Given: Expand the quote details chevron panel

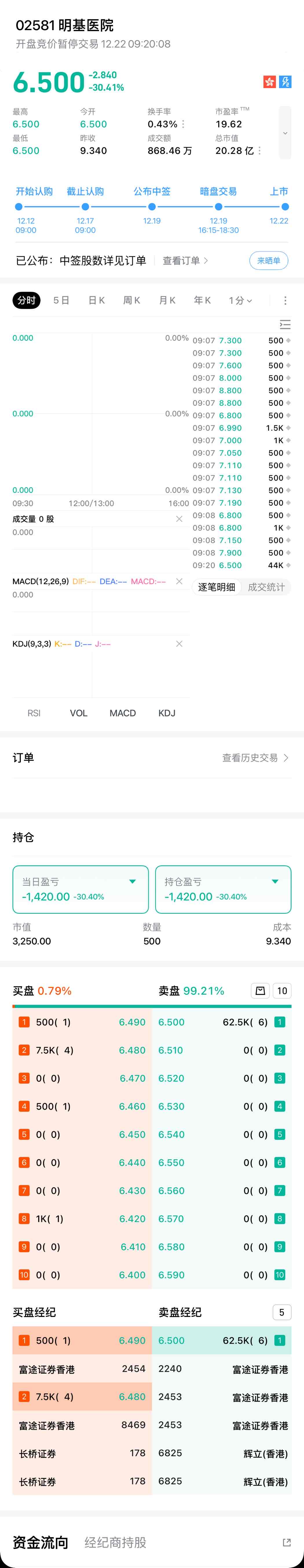Looking at the screenshot, I should pyautogui.click(x=285, y=133).
